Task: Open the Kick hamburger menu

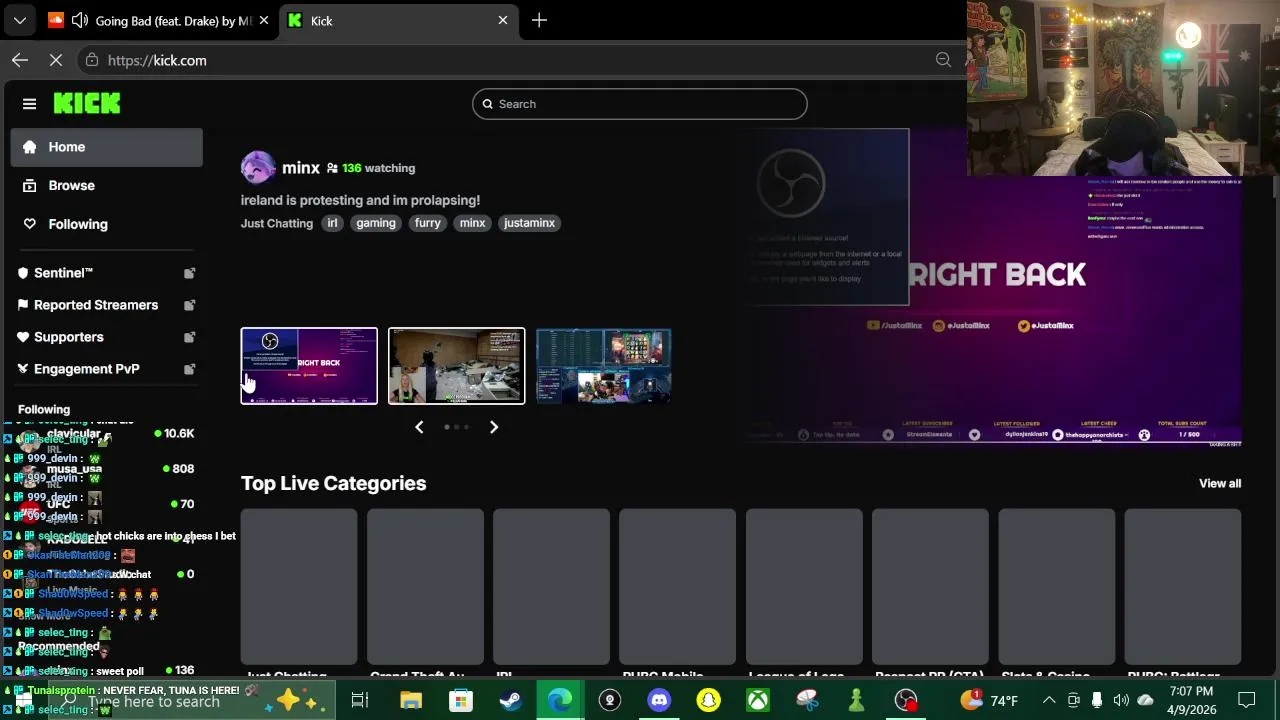Action: click(x=29, y=103)
